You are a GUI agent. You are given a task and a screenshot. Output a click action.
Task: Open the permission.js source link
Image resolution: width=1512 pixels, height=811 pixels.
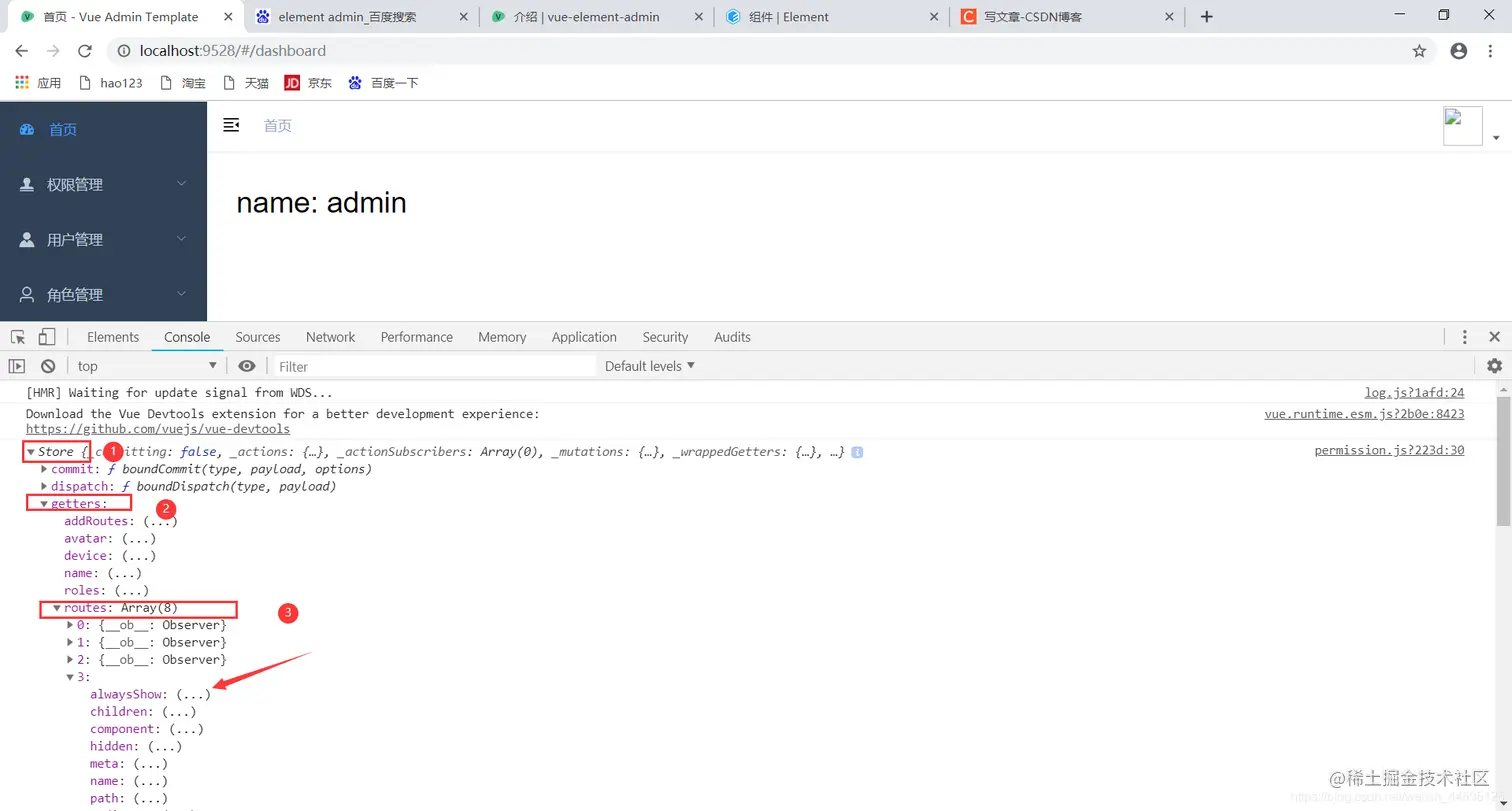coord(1389,451)
